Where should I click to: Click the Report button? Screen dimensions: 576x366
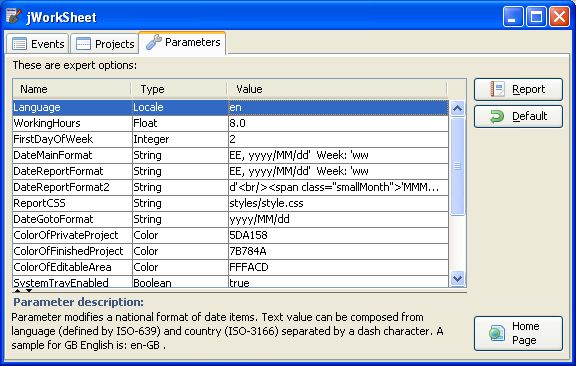tap(518, 89)
